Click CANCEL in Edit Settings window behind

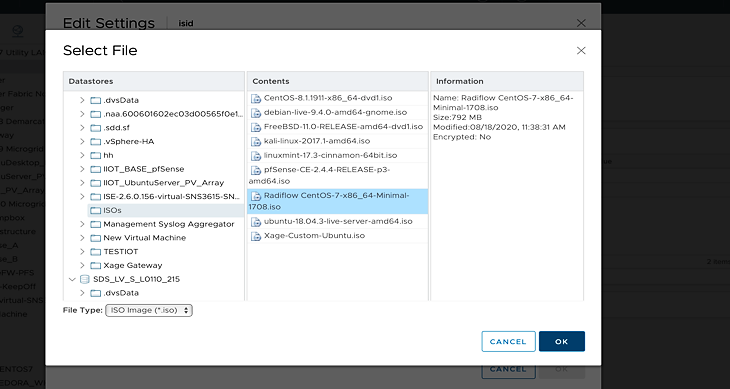coord(508,369)
